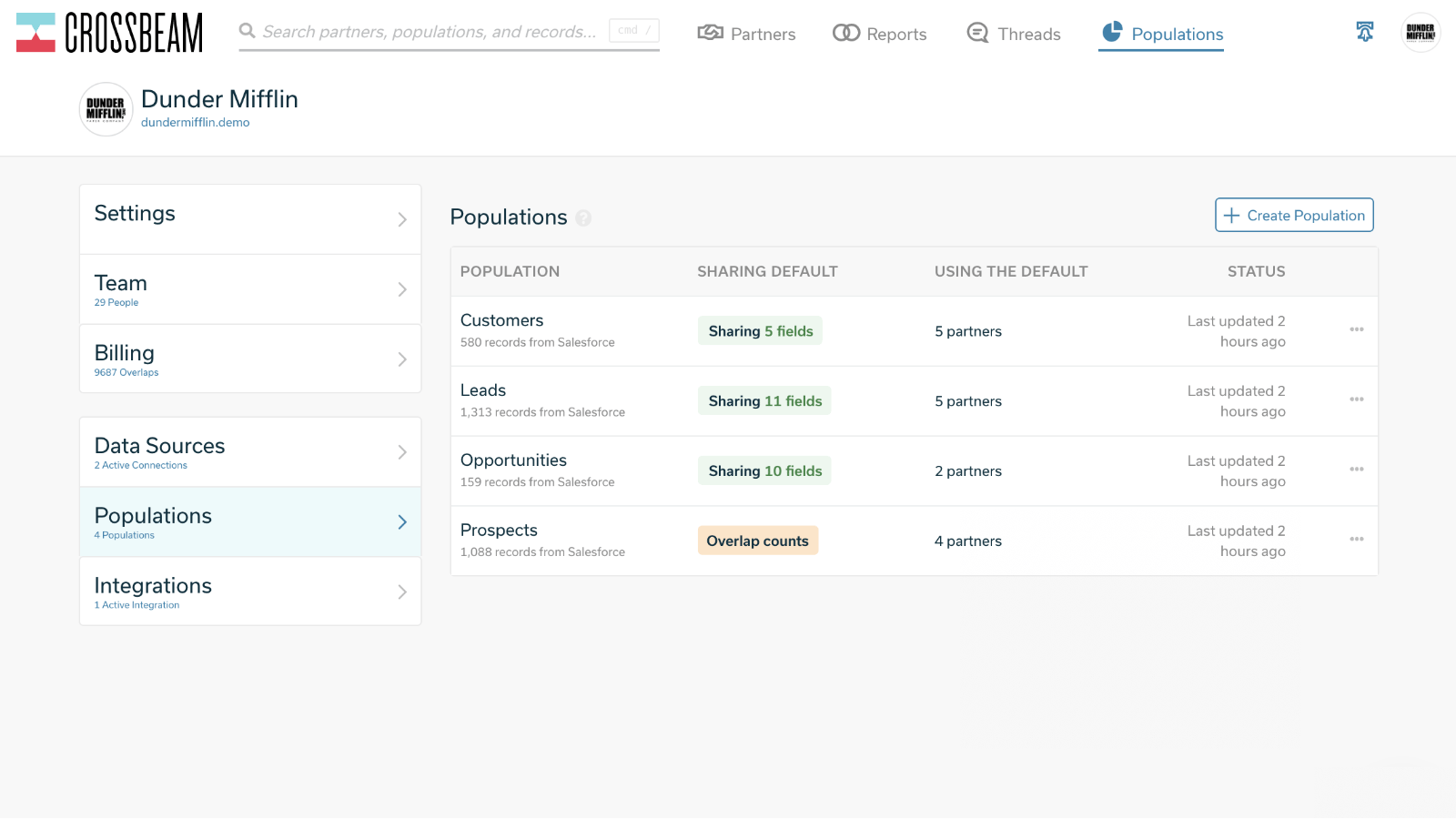Click the search magnifier icon
The height and width of the screenshot is (819, 1456).
[247, 31]
